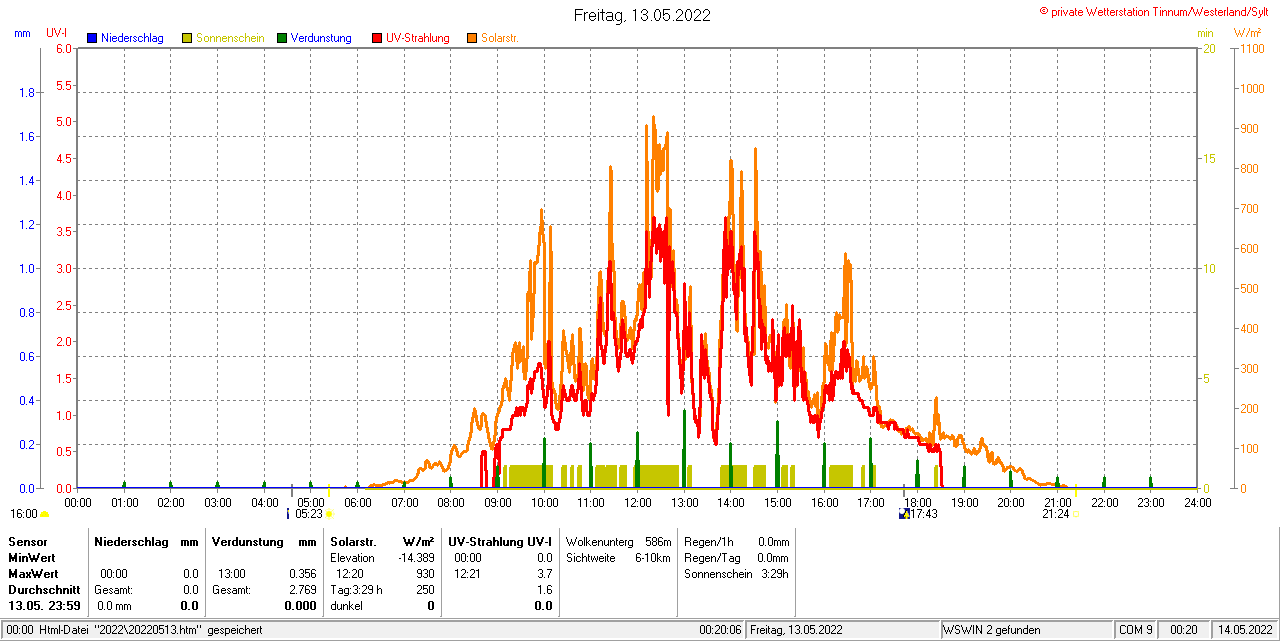Click the 24:00 tick on the time axis
This screenshot has width=1280, height=641.
point(1197,502)
